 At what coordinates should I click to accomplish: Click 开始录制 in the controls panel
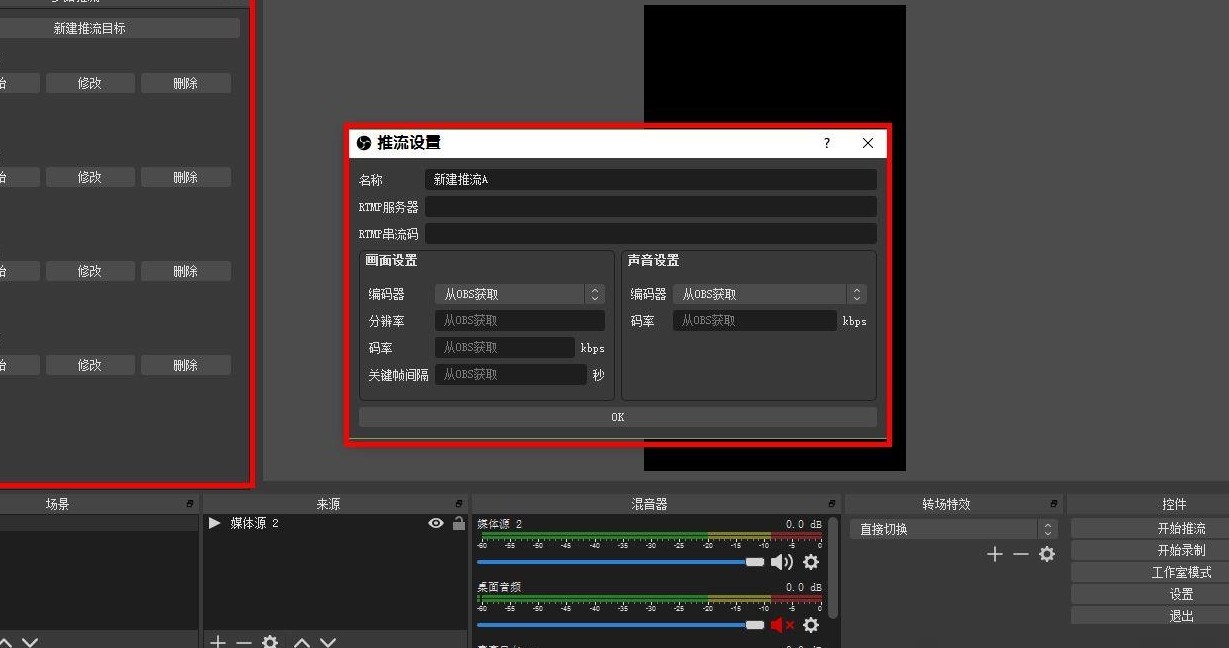click(x=1150, y=550)
